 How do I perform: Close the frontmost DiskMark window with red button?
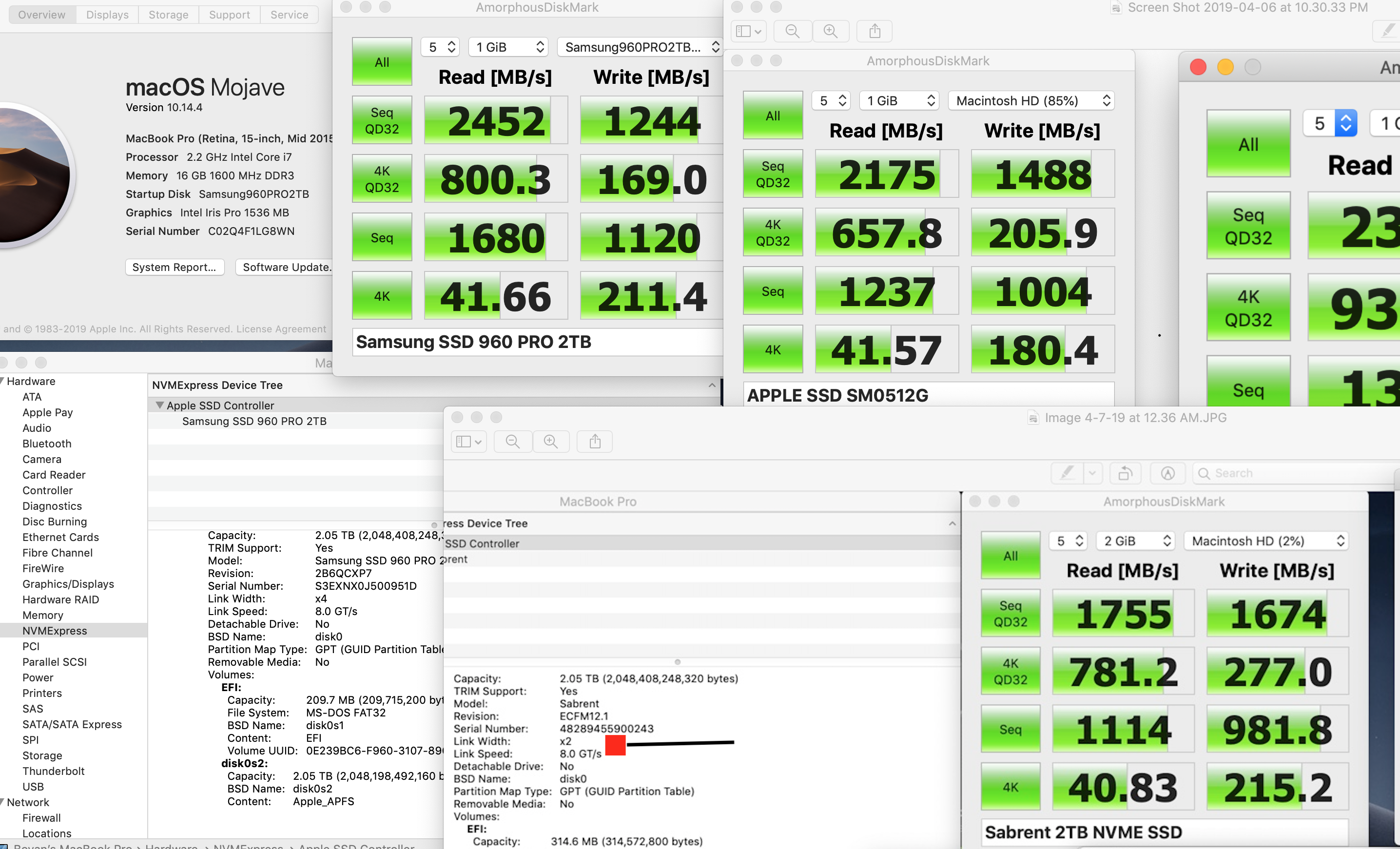click(1198, 67)
